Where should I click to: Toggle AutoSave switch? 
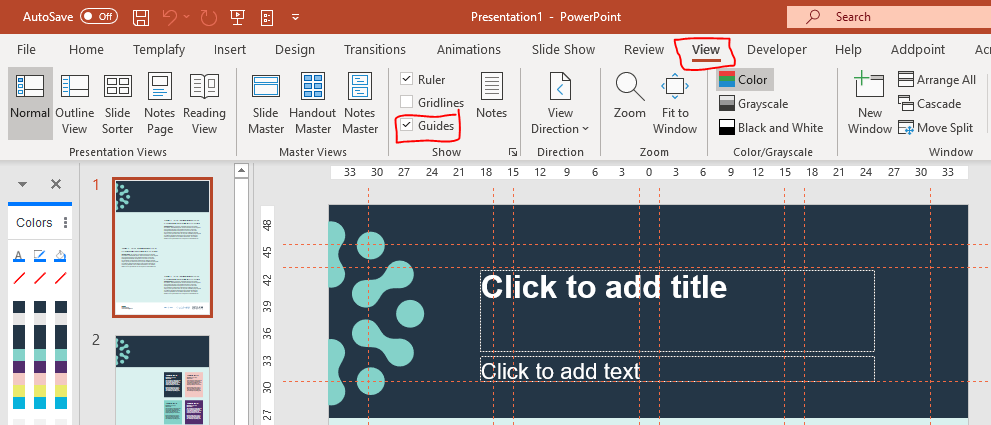pos(99,17)
